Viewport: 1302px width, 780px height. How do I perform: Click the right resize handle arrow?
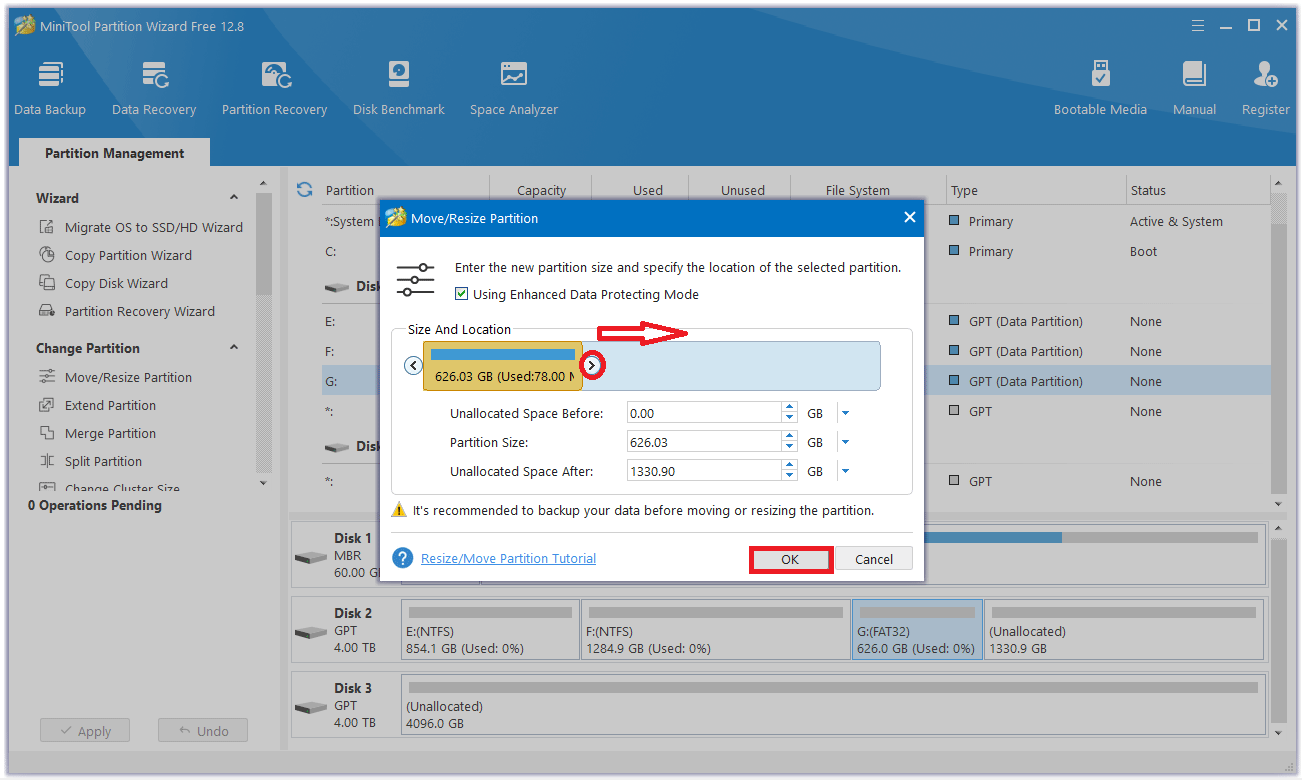click(593, 366)
